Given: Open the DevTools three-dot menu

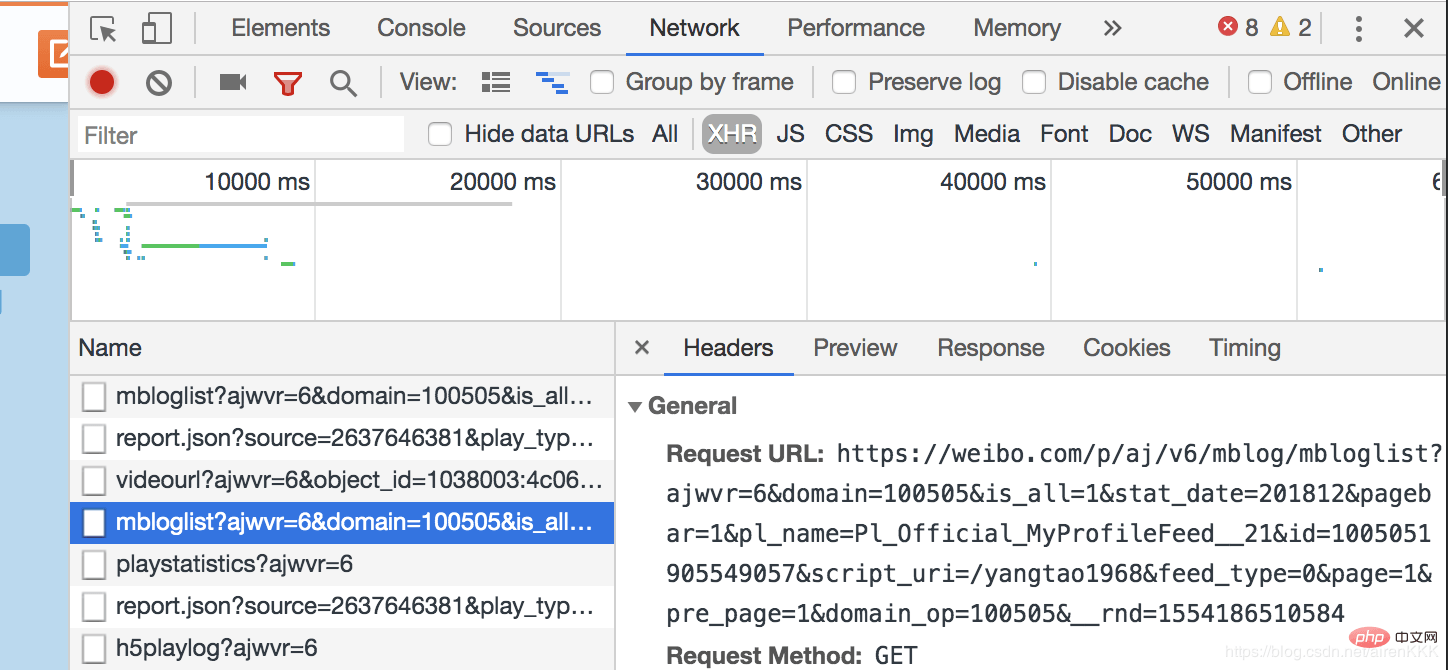Looking at the screenshot, I should coord(1358,28).
